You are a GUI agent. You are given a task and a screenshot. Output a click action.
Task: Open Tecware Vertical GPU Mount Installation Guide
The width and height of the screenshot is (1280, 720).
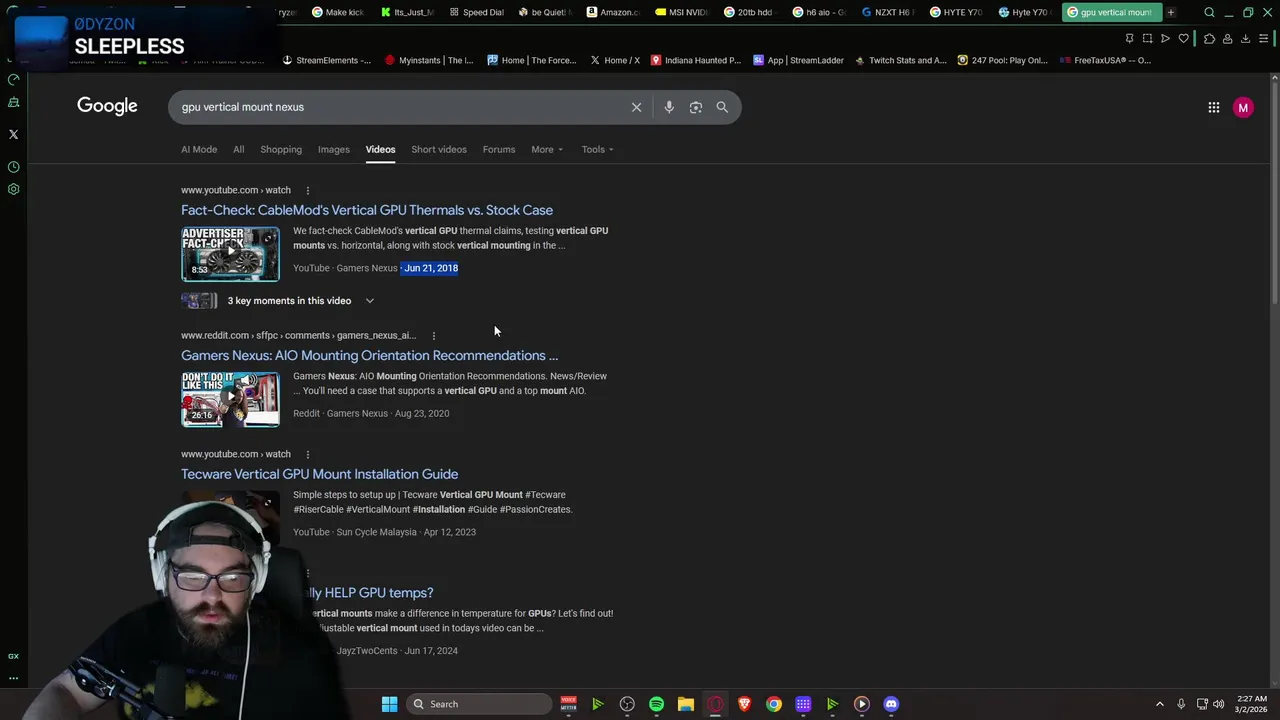click(x=319, y=474)
